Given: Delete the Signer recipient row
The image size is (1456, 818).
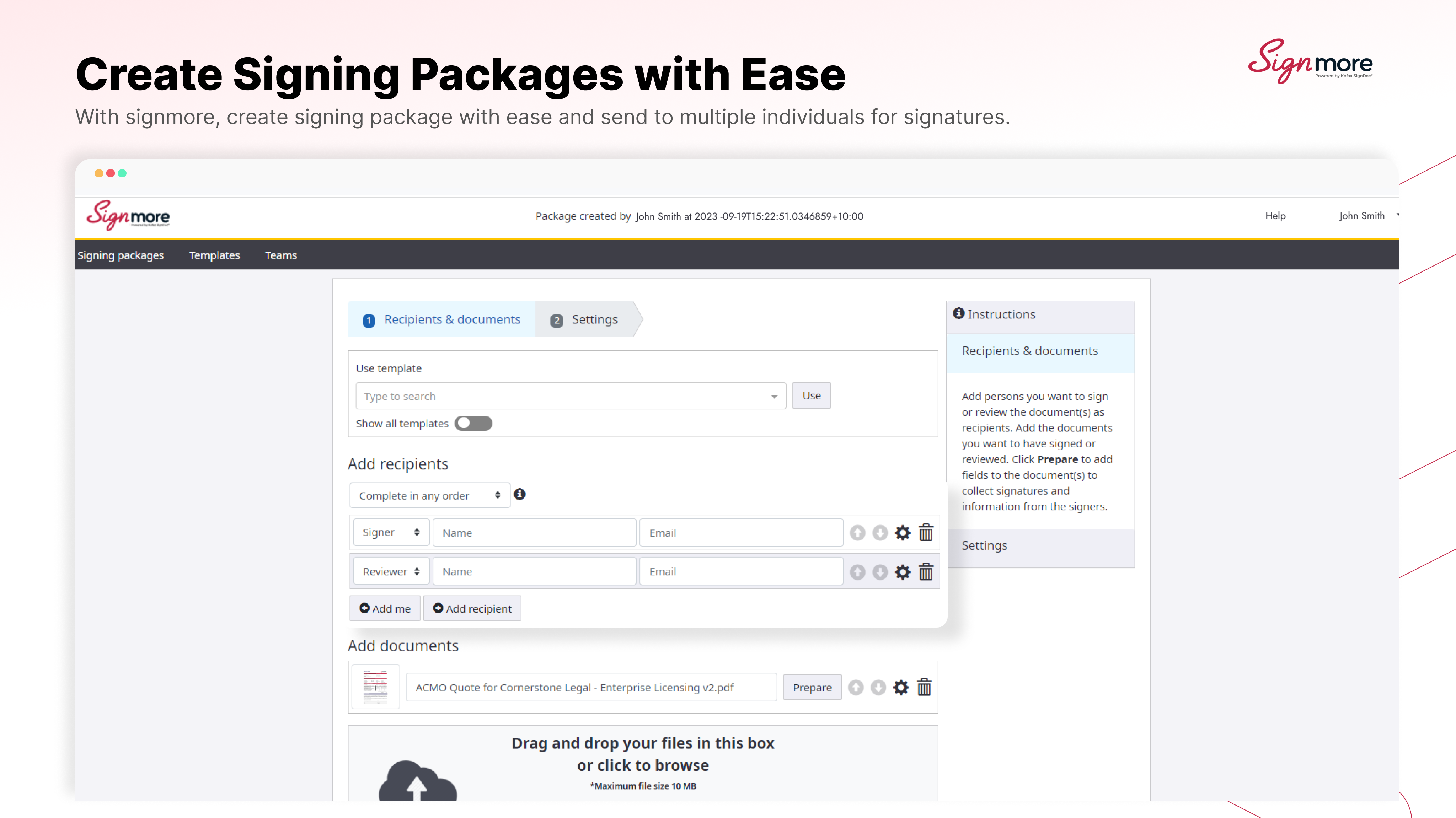Looking at the screenshot, I should 926,533.
